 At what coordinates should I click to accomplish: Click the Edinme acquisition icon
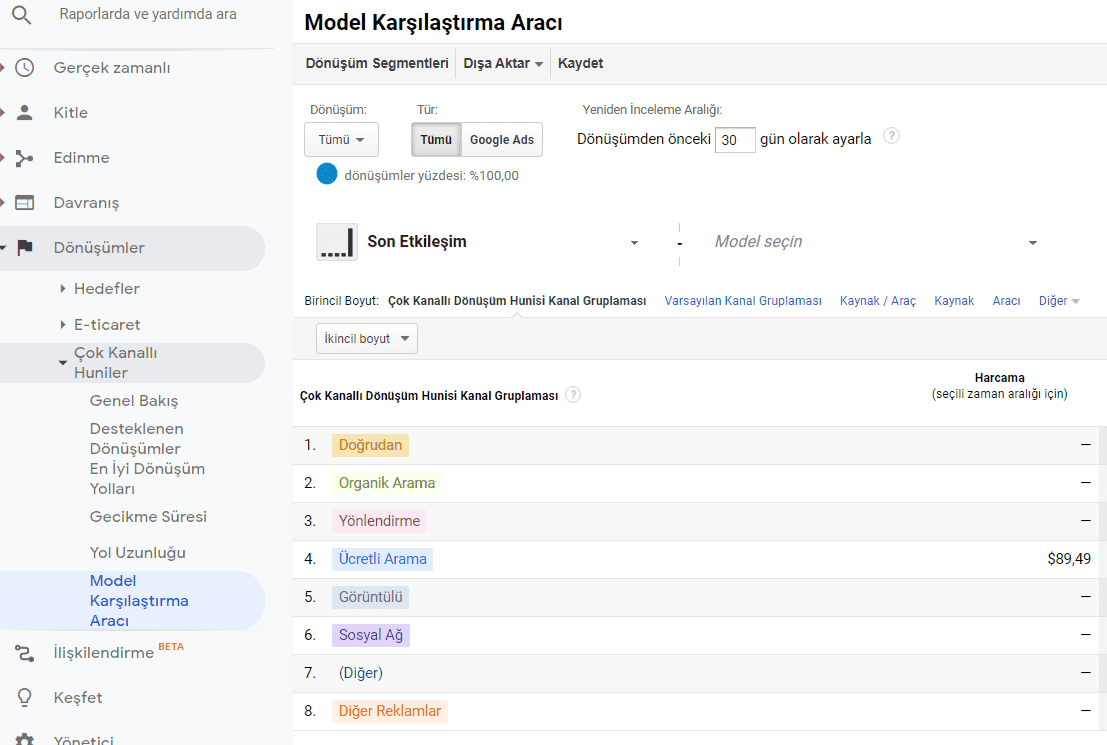[x=25, y=158]
